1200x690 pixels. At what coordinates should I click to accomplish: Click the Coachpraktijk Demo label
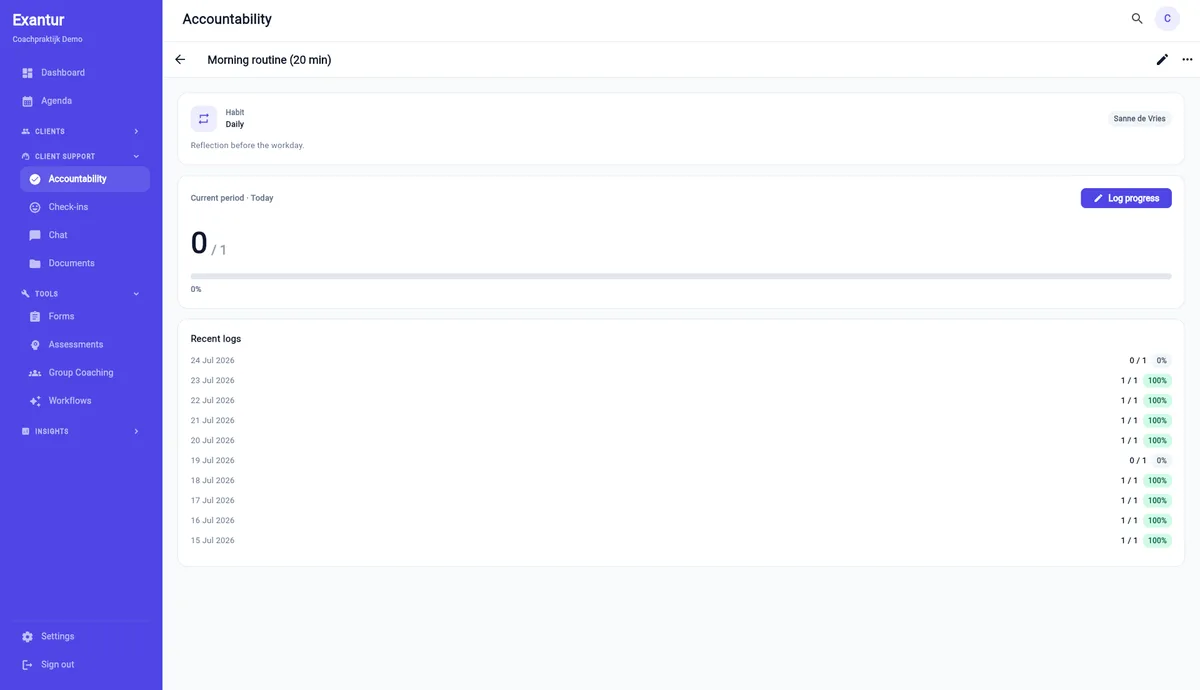(x=47, y=39)
